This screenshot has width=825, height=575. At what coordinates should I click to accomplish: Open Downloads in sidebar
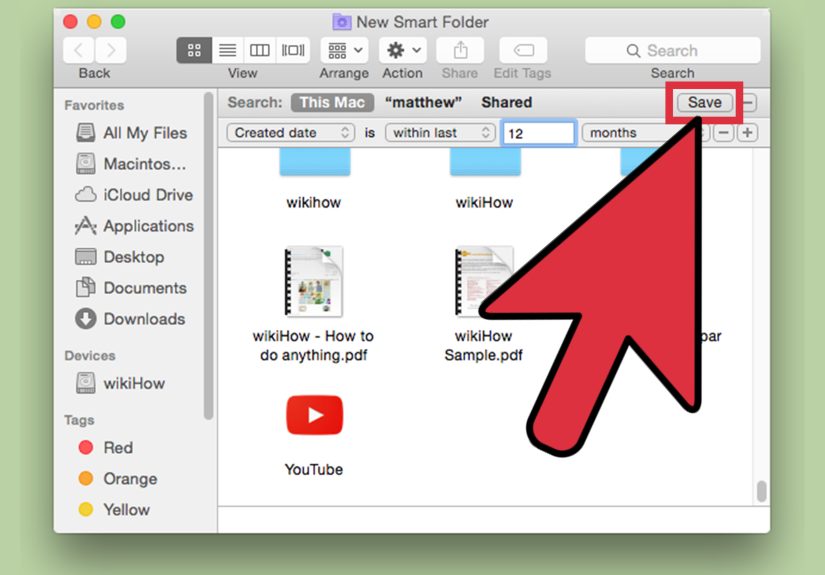130,319
